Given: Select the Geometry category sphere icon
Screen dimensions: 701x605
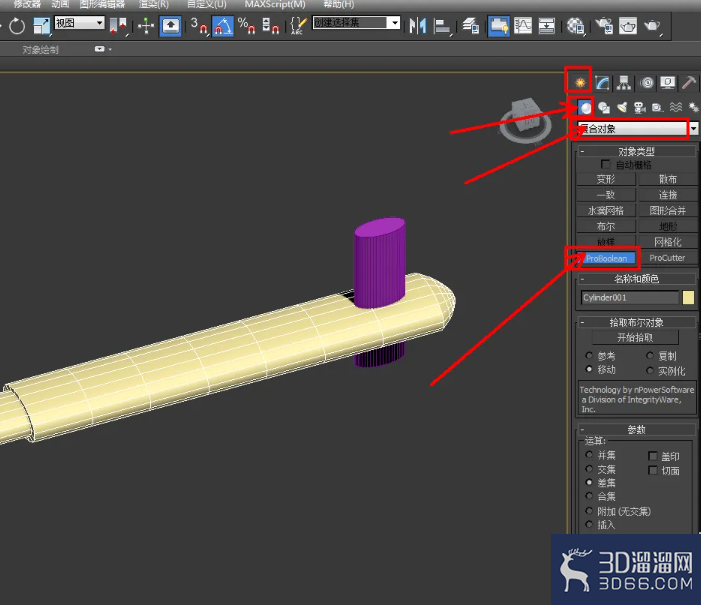Looking at the screenshot, I should [x=585, y=107].
